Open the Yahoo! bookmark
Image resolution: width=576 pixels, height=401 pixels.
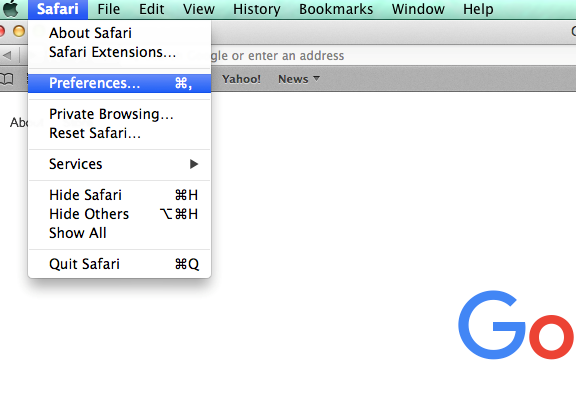click(x=241, y=79)
